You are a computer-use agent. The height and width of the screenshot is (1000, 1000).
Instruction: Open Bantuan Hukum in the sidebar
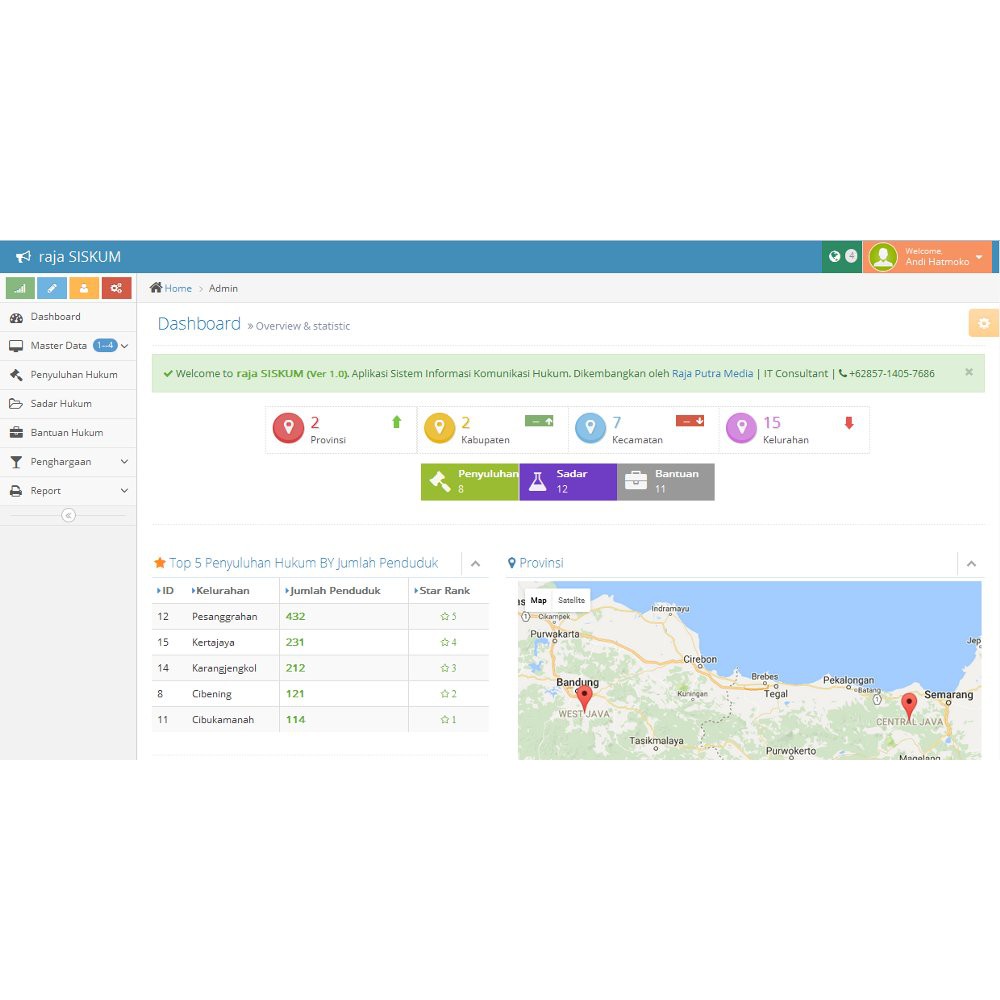click(68, 433)
